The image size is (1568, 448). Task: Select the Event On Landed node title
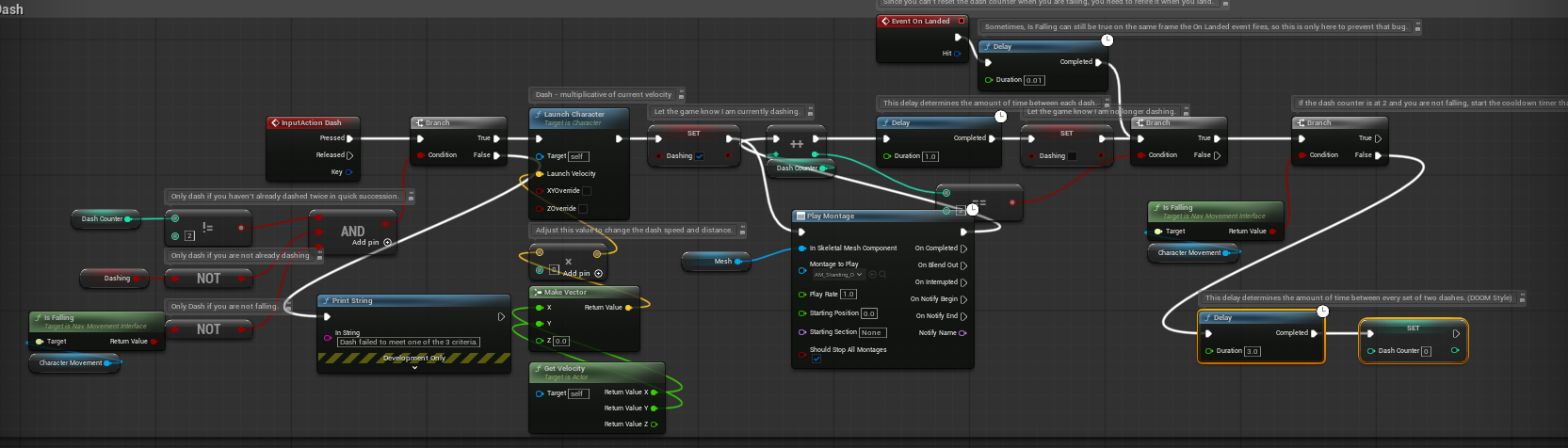(920, 21)
